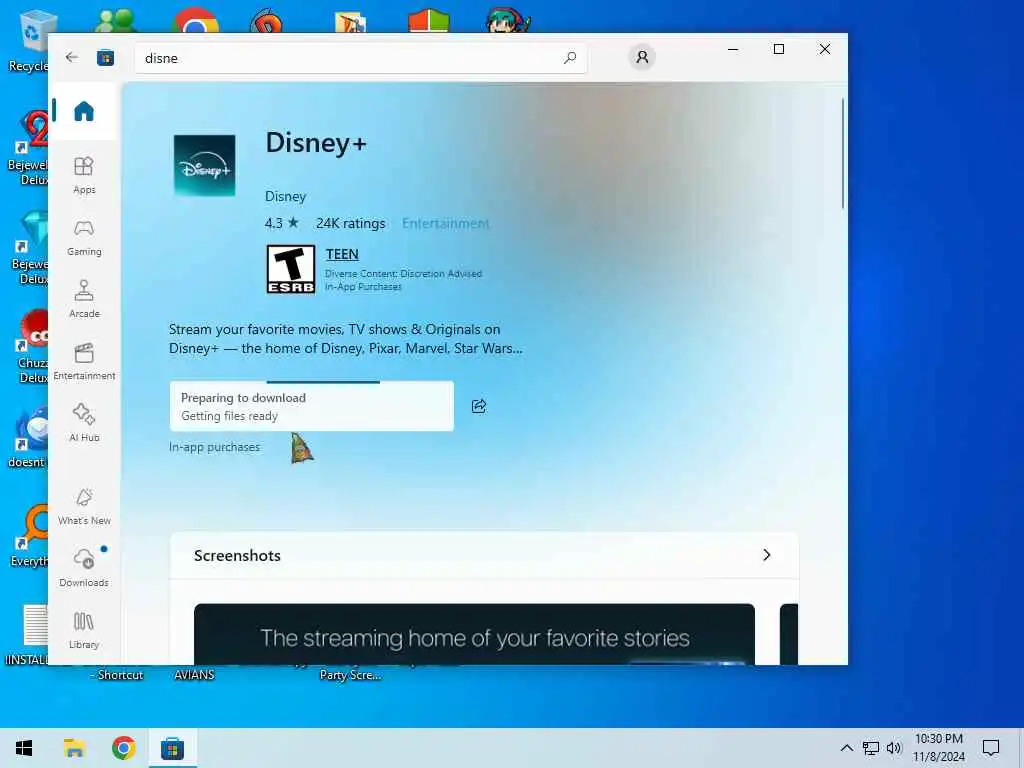
Task: Open the network status tray icon
Action: tap(871, 748)
